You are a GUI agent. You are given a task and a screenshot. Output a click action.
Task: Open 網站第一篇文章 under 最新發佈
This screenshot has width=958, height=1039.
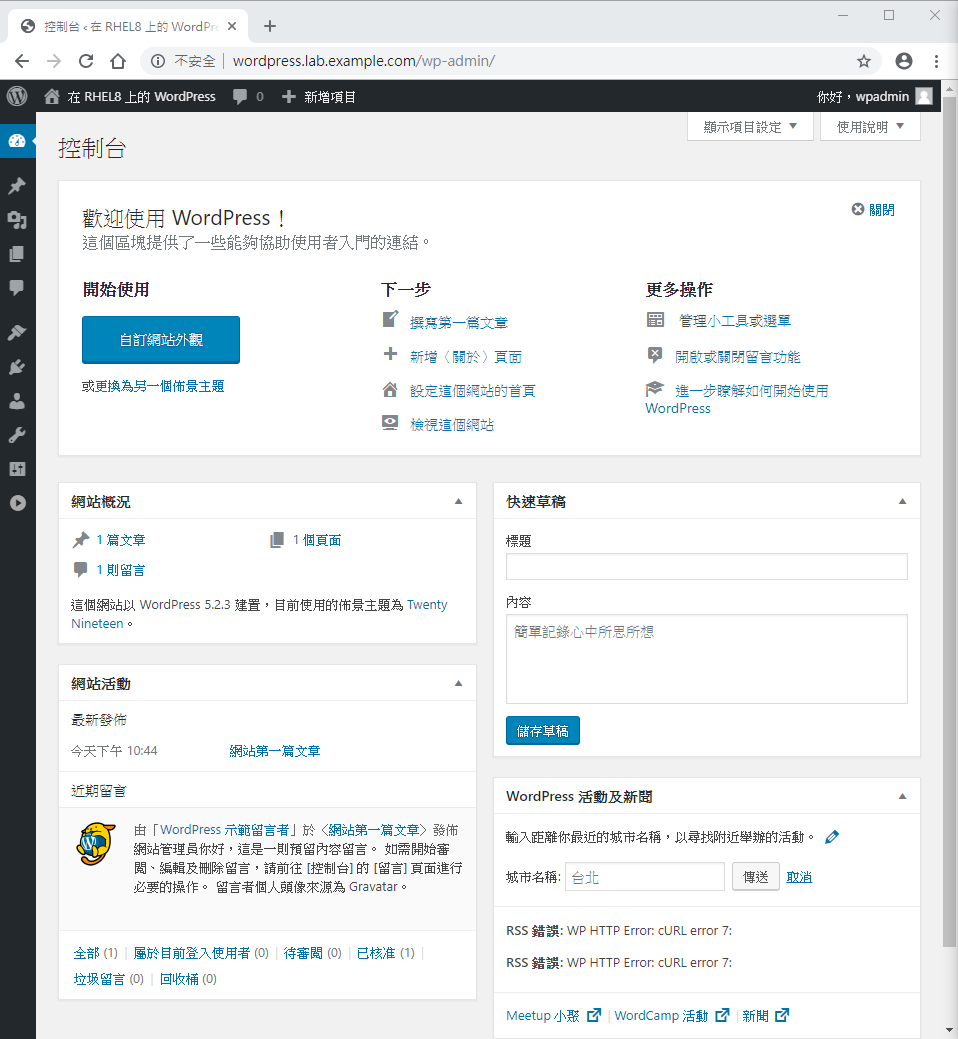click(x=275, y=751)
